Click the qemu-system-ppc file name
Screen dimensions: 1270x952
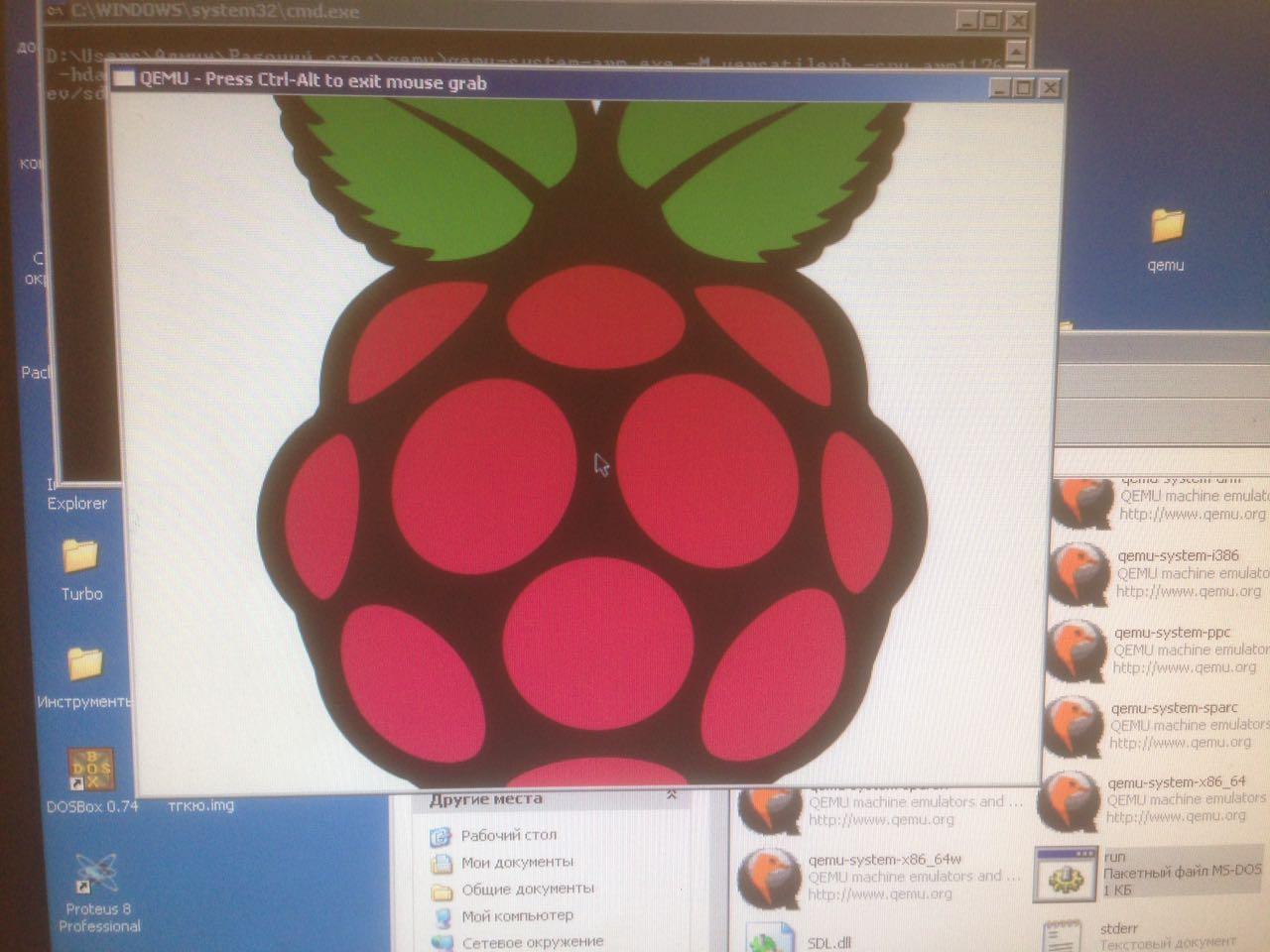pos(1173,632)
